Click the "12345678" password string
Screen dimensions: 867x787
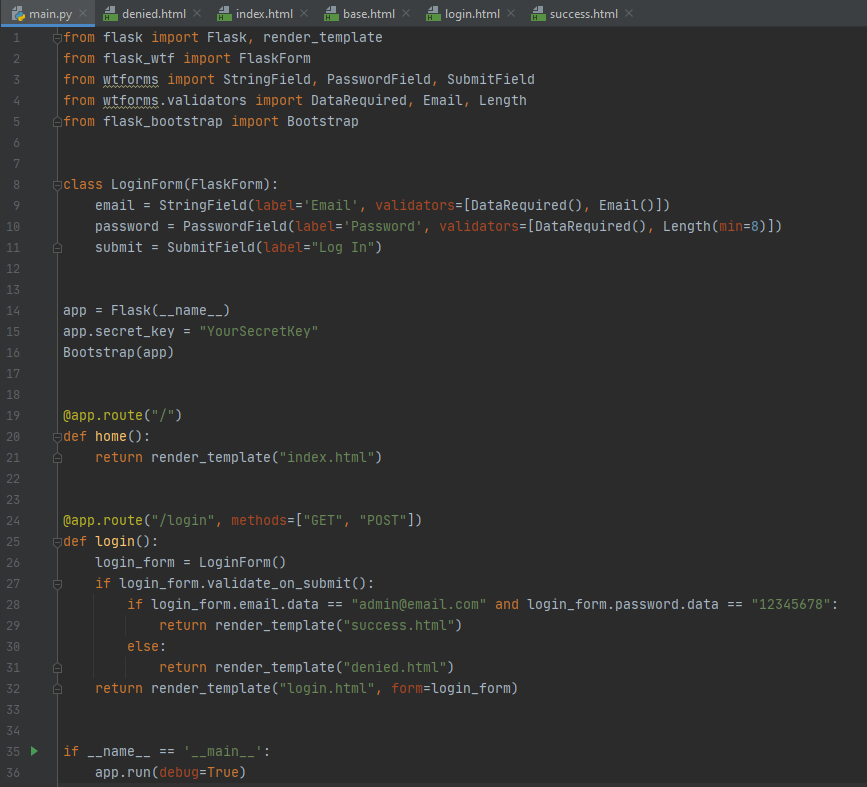pos(791,604)
